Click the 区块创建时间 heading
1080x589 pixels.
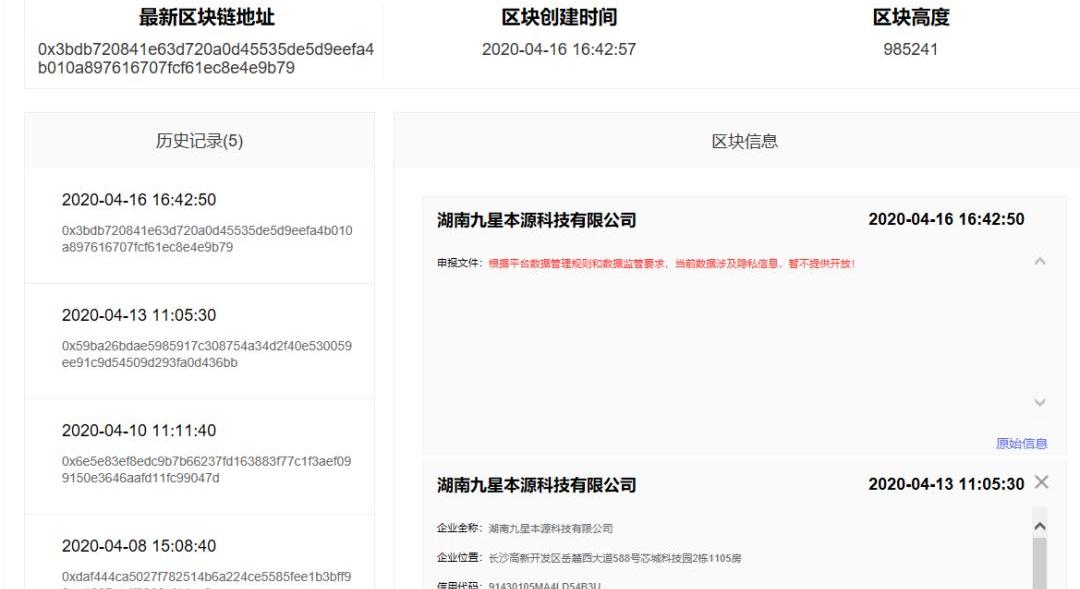559,17
